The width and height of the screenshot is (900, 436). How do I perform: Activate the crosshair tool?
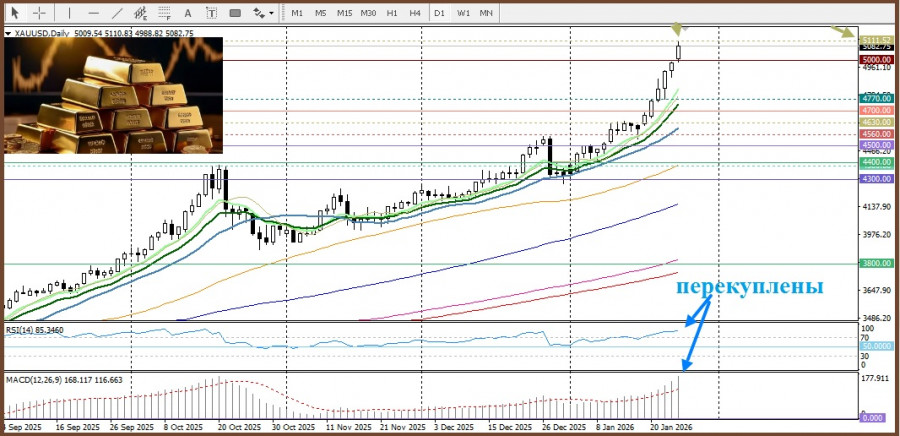pyautogui.click(x=39, y=13)
